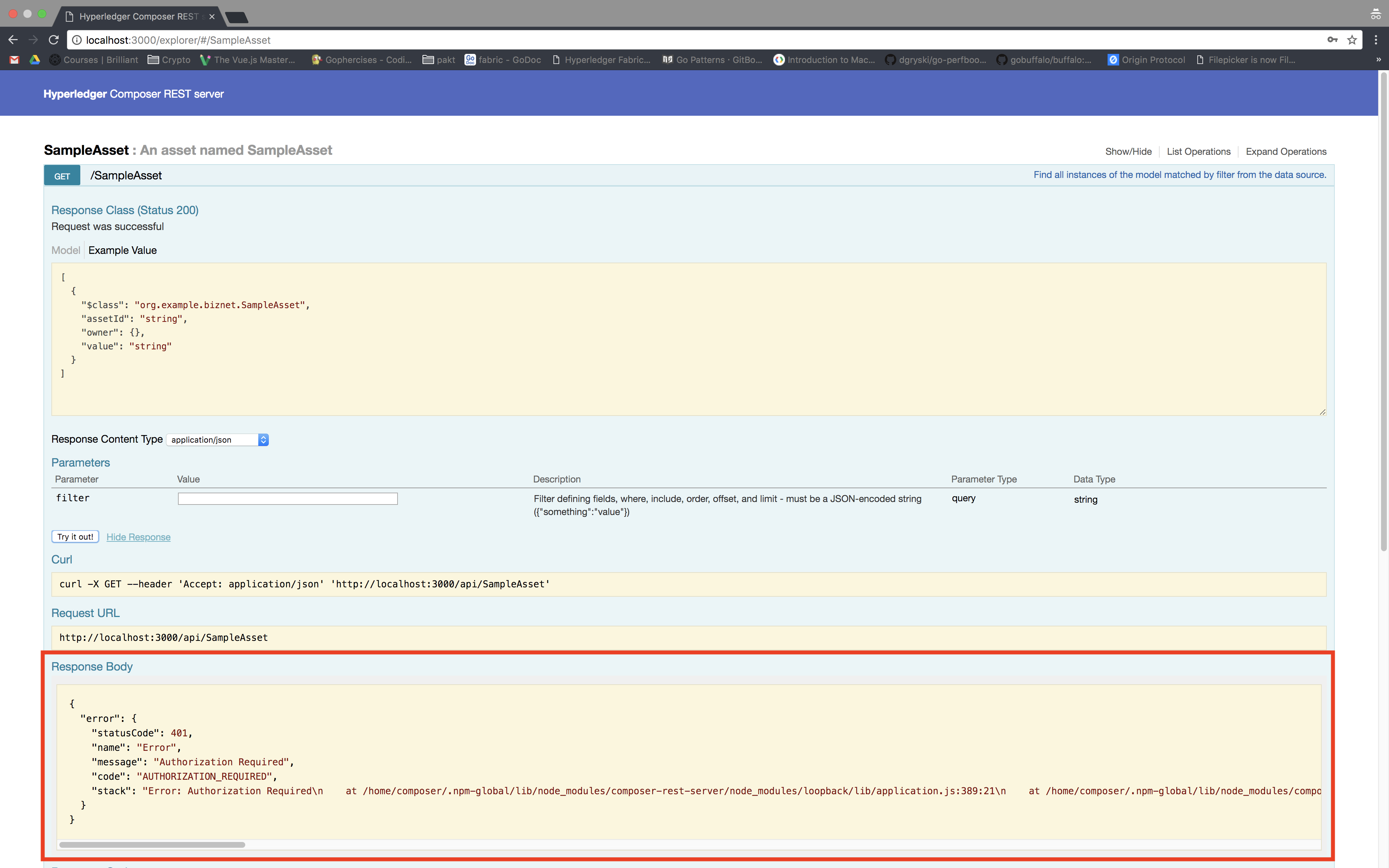1389x868 pixels.
Task: Switch to the Model tab
Action: click(65, 250)
